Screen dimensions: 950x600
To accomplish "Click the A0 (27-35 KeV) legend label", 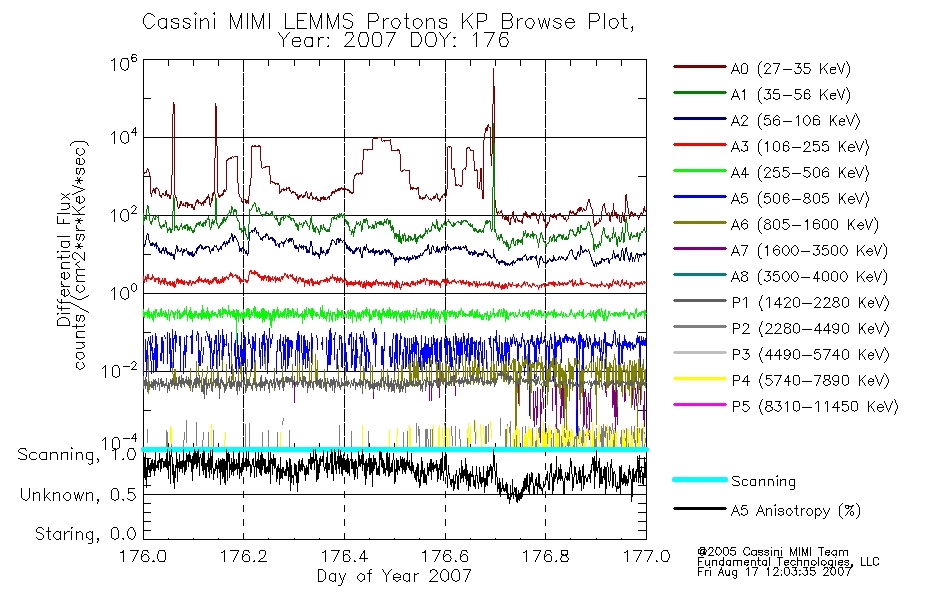I will click(x=790, y=68).
